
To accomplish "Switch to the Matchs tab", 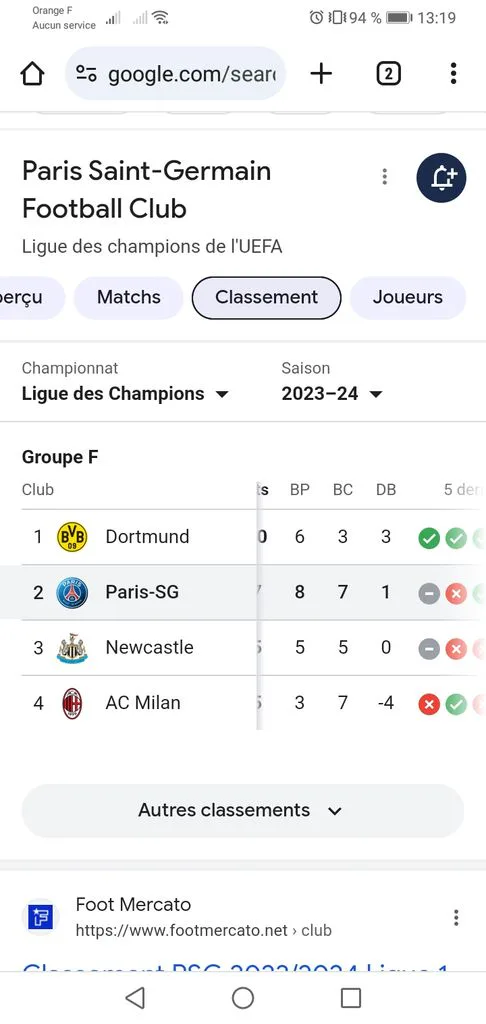I will [129, 297].
